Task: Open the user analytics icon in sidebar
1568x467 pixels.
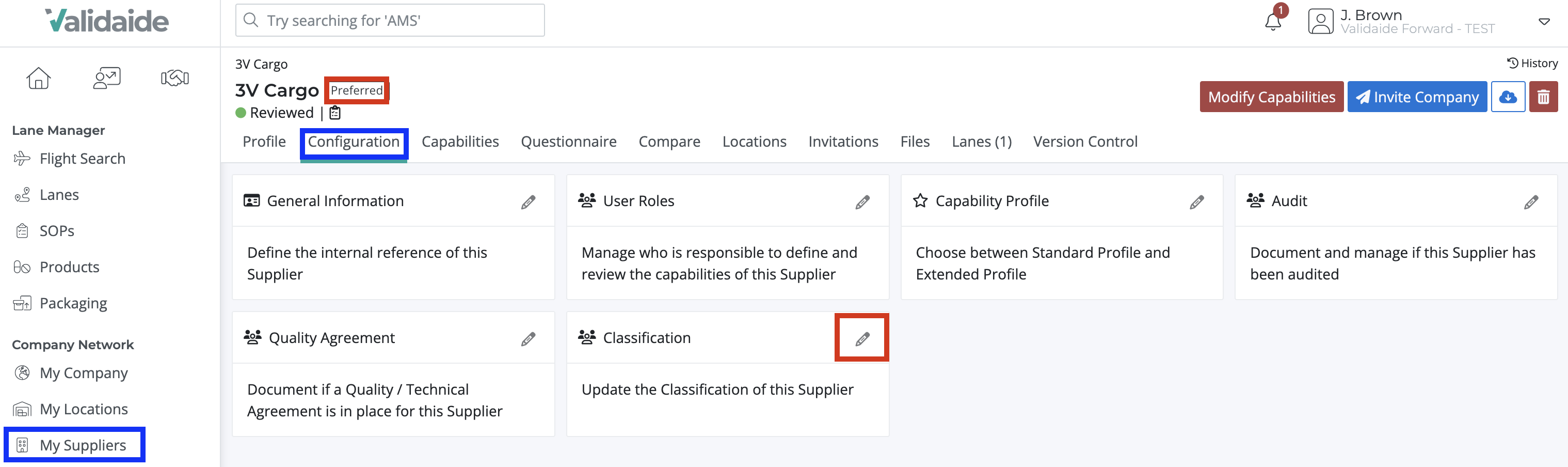Action: point(106,78)
